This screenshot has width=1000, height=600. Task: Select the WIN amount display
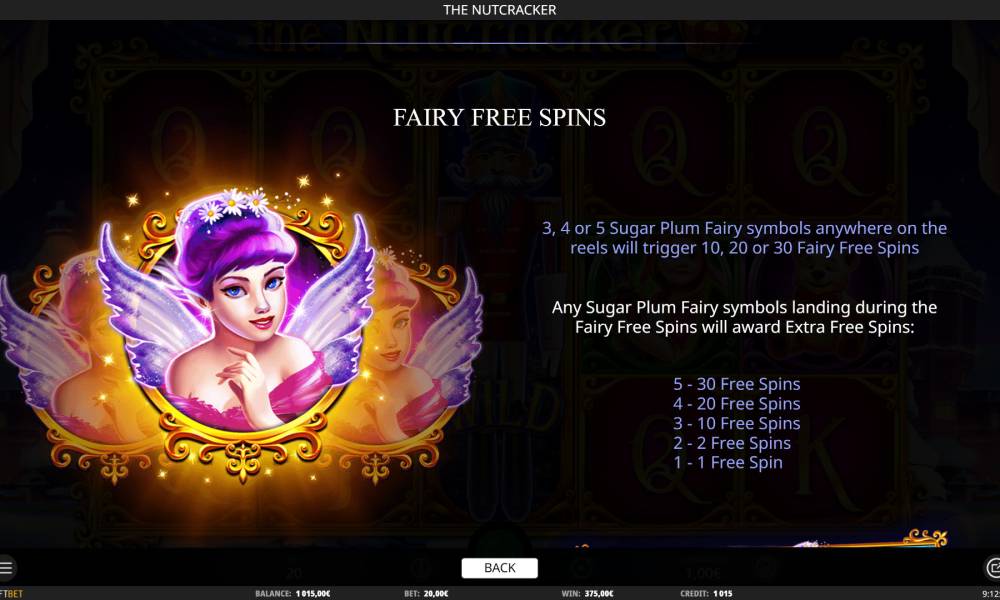click(587, 594)
